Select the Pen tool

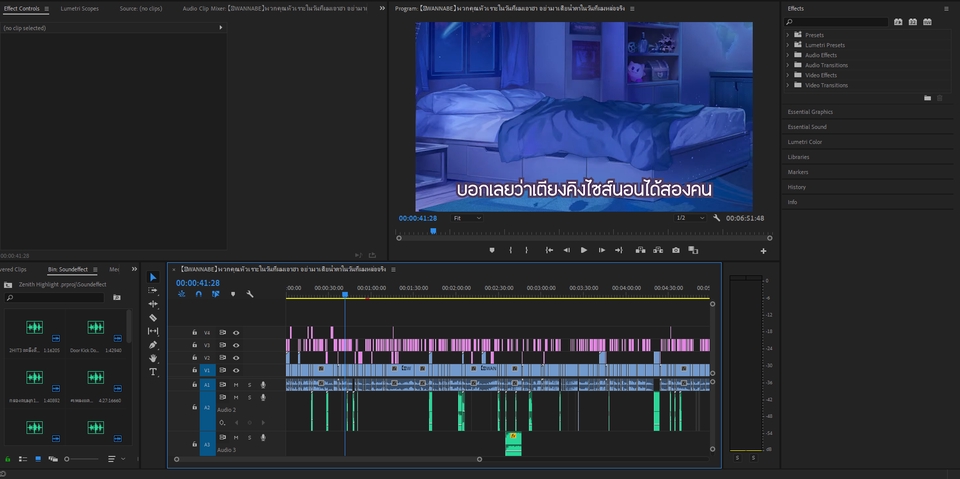153,345
